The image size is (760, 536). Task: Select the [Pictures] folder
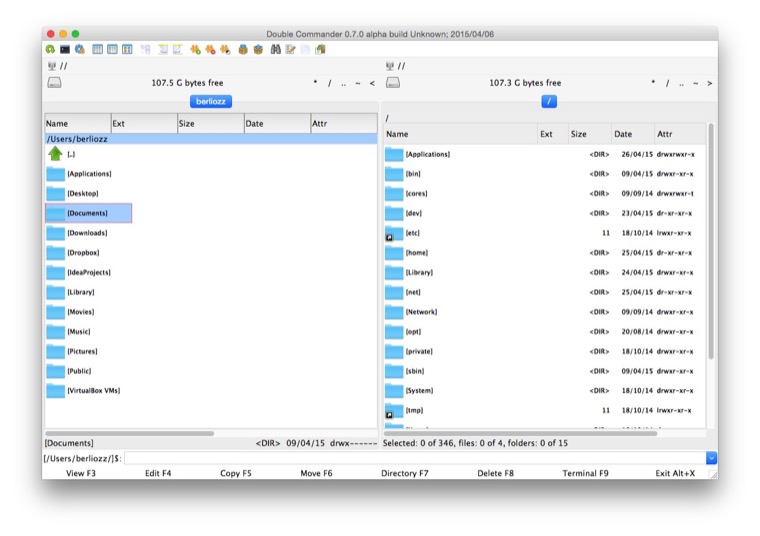point(73,351)
